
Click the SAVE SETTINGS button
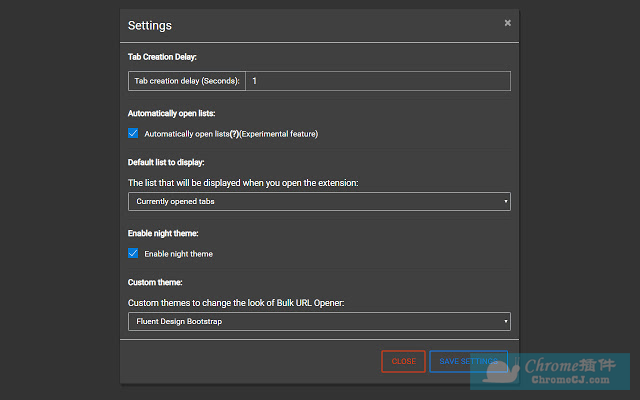pyautogui.click(x=468, y=361)
